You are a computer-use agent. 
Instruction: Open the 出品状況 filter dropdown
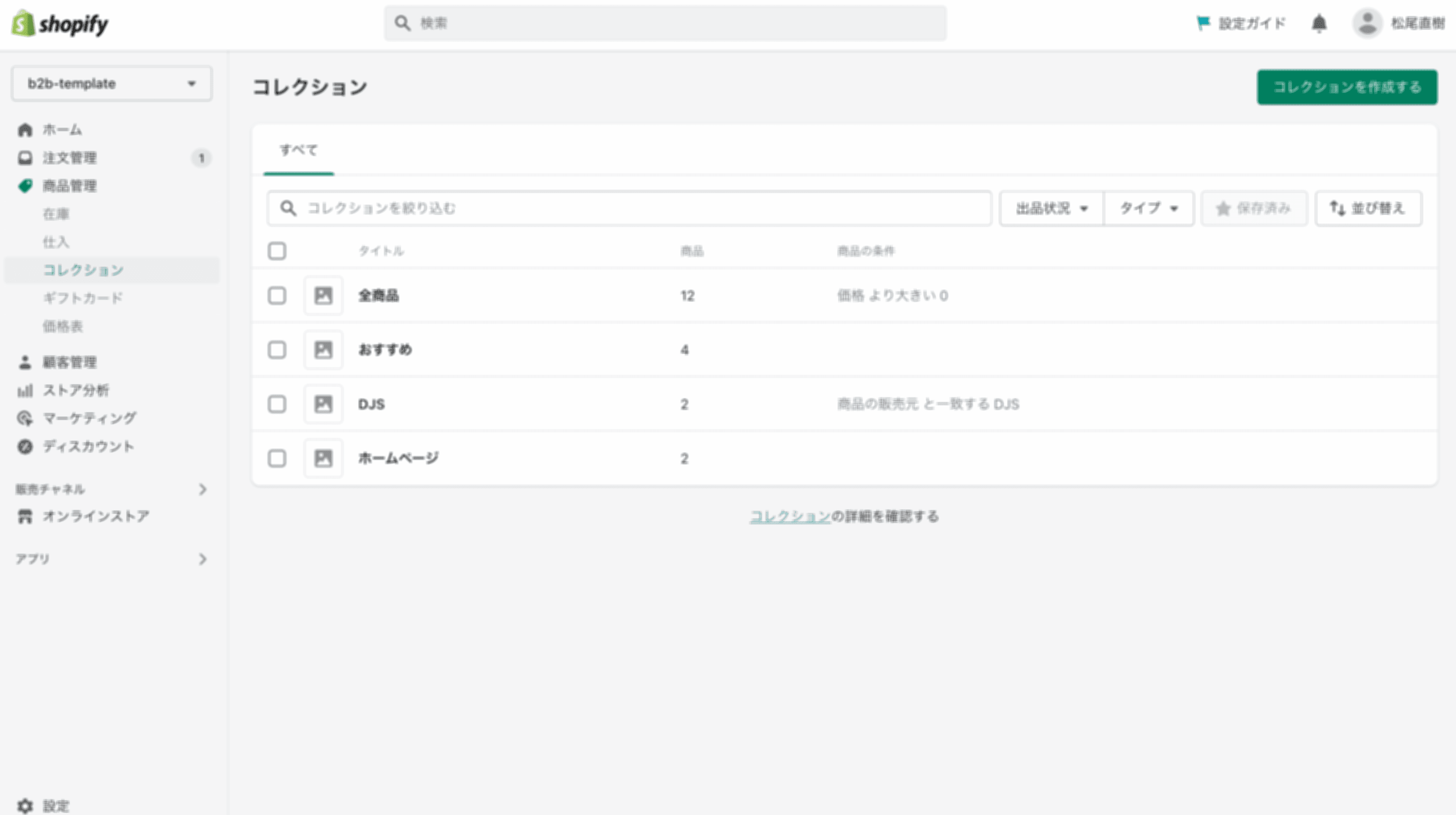(x=1051, y=209)
